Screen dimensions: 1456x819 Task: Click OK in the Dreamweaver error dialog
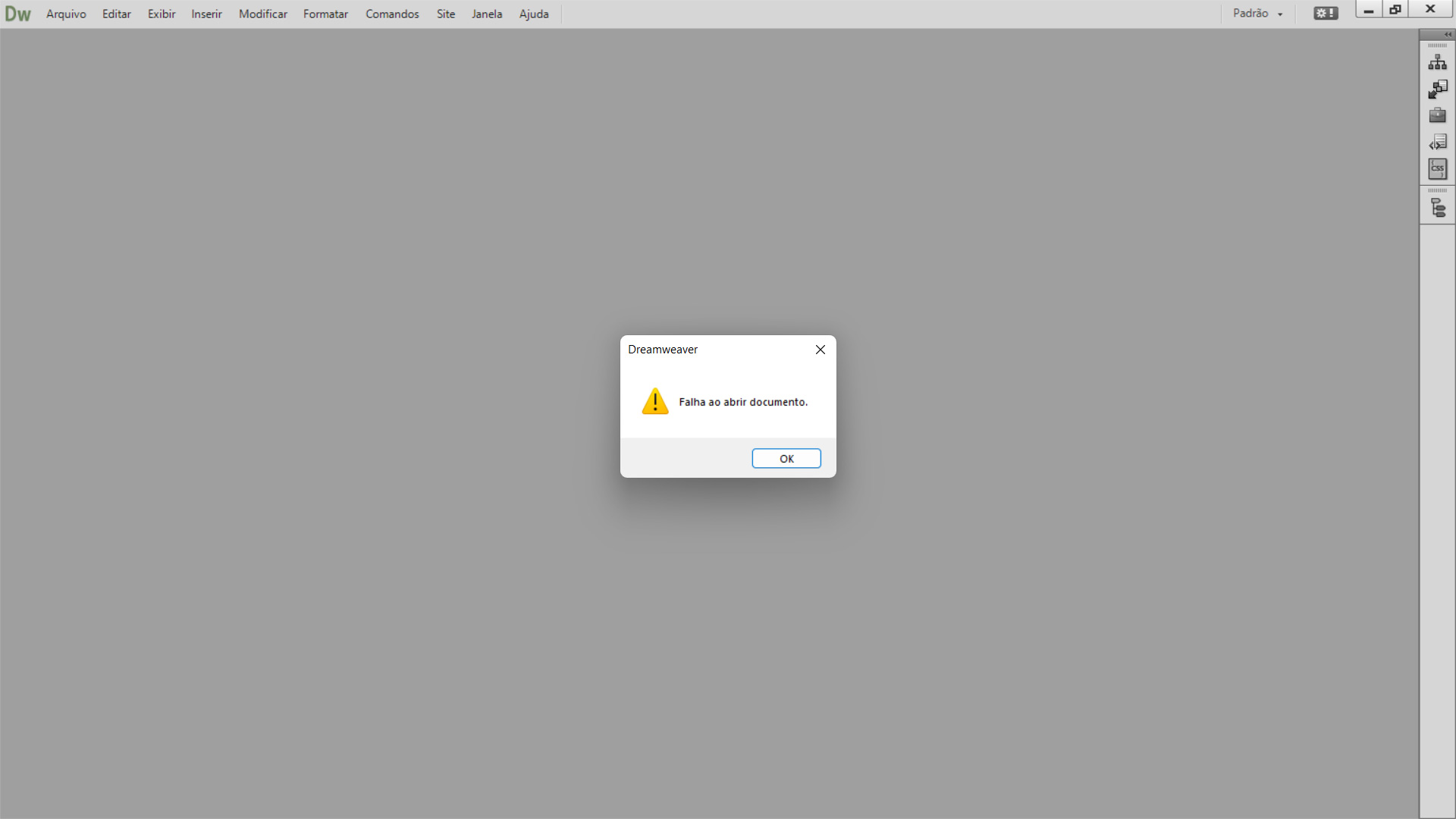pyautogui.click(x=786, y=459)
